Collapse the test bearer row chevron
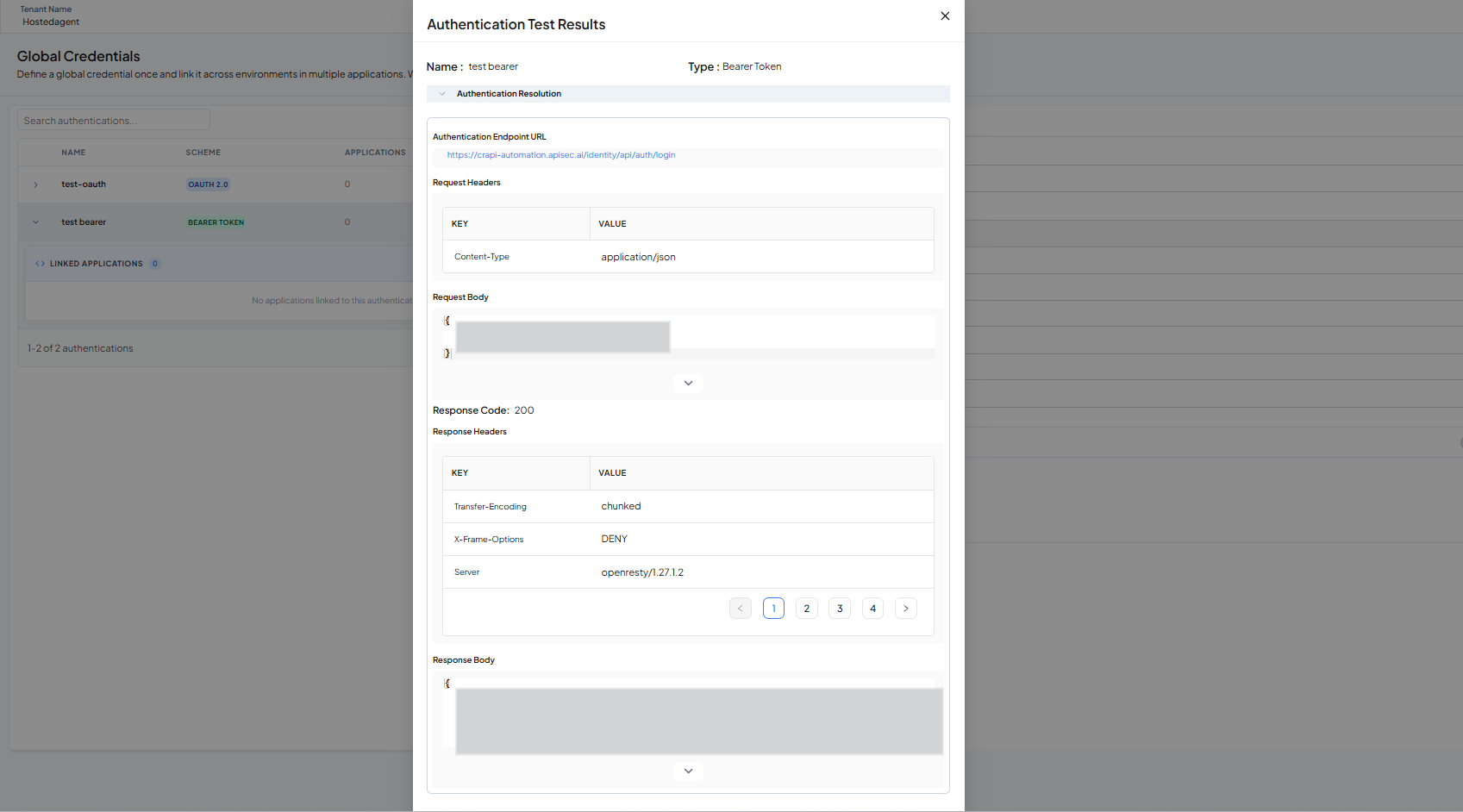This screenshot has width=1463, height=812. click(x=35, y=222)
